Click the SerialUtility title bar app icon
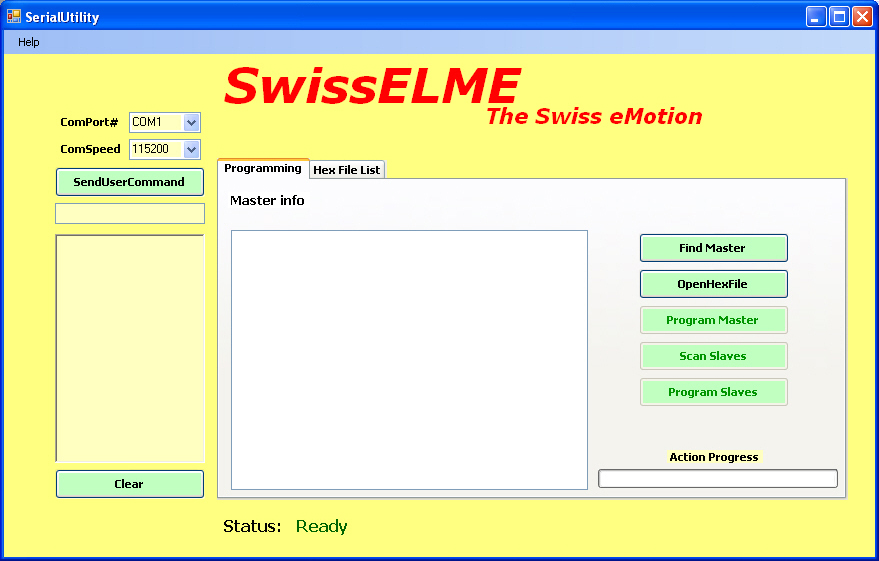 (13, 16)
